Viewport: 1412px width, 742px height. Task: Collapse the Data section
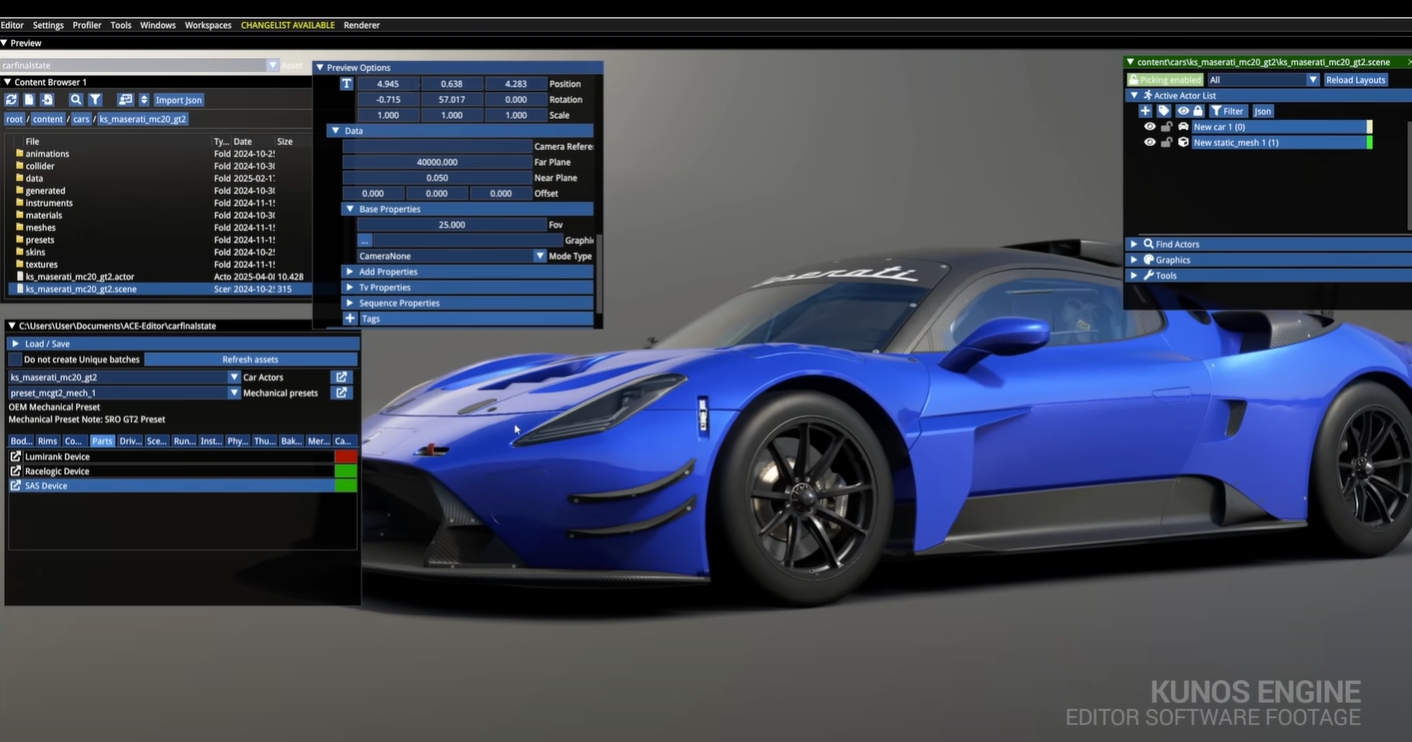point(461,131)
